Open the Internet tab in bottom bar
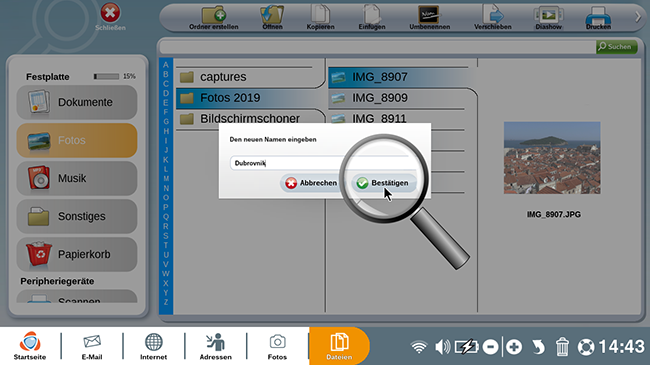 (153, 346)
